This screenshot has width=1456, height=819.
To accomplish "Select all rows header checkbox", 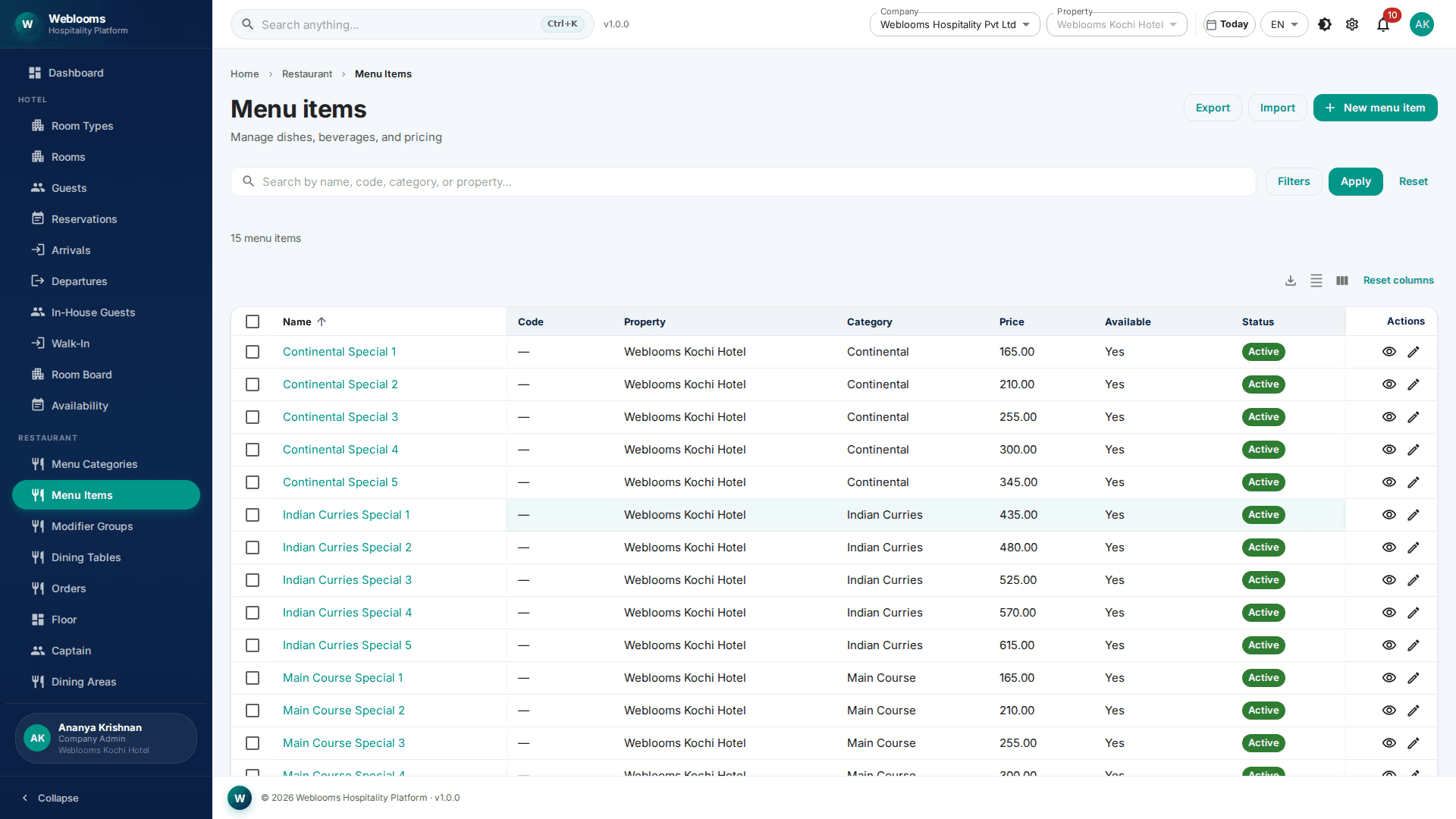I will click(x=253, y=322).
